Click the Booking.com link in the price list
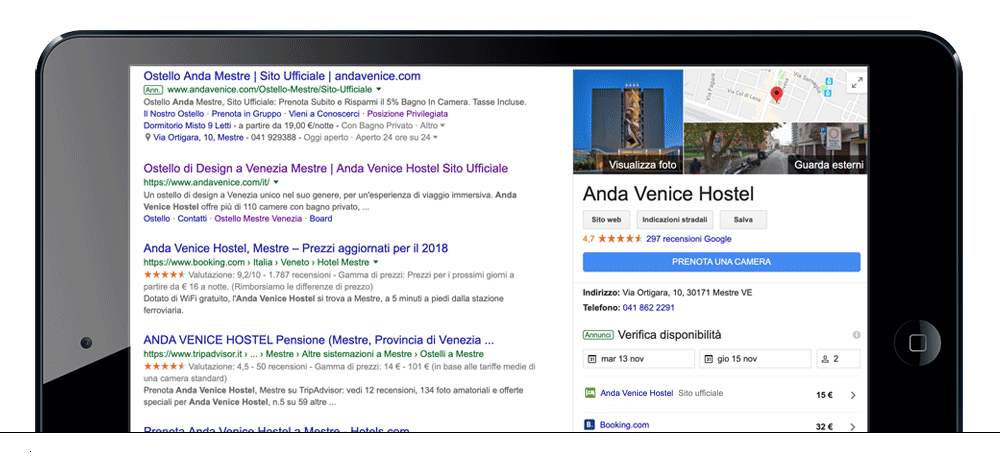The height and width of the screenshot is (472, 1000). (x=624, y=425)
